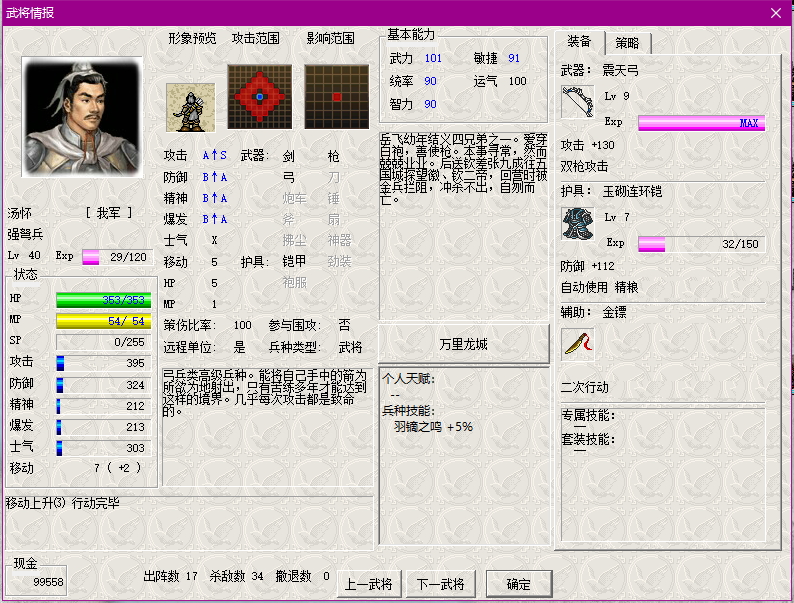Close the 武将情报 window
The height and width of the screenshot is (603, 794).
click(776, 12)
